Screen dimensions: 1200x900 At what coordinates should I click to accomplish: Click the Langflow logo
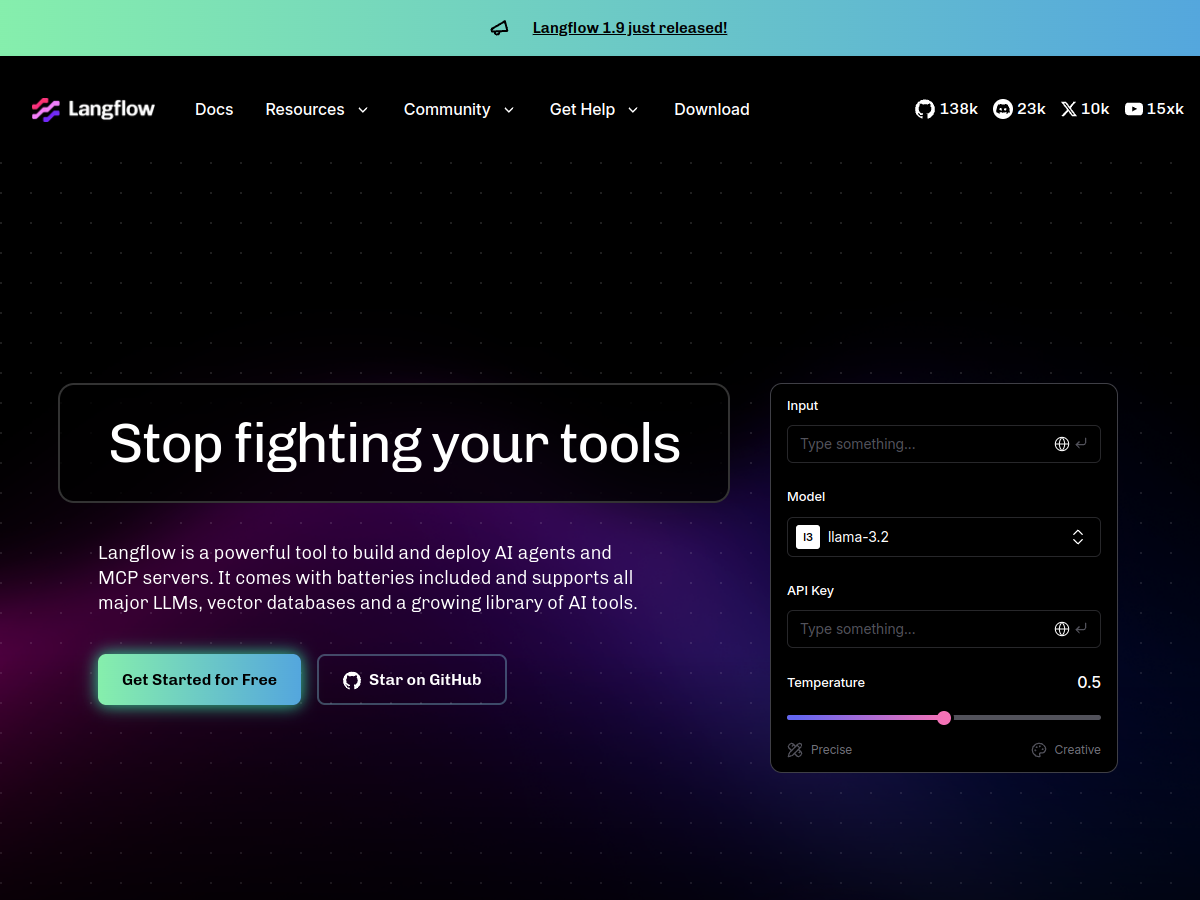point(93,109)
